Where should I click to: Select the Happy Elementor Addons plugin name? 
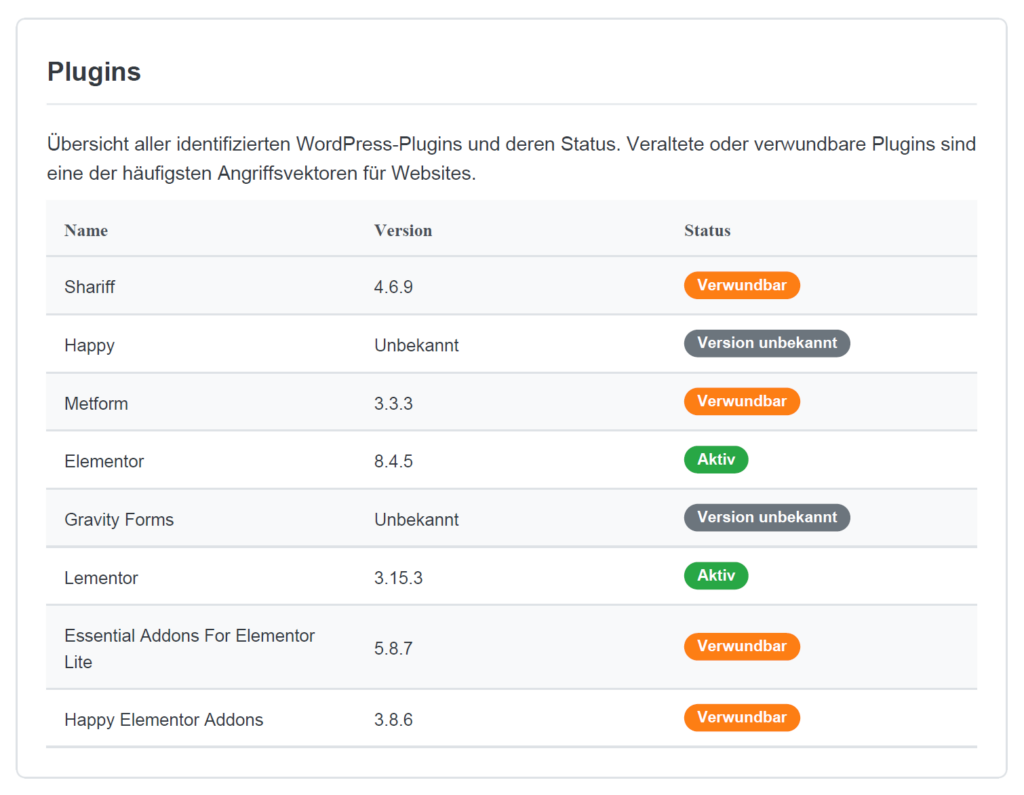coord(164,720)
